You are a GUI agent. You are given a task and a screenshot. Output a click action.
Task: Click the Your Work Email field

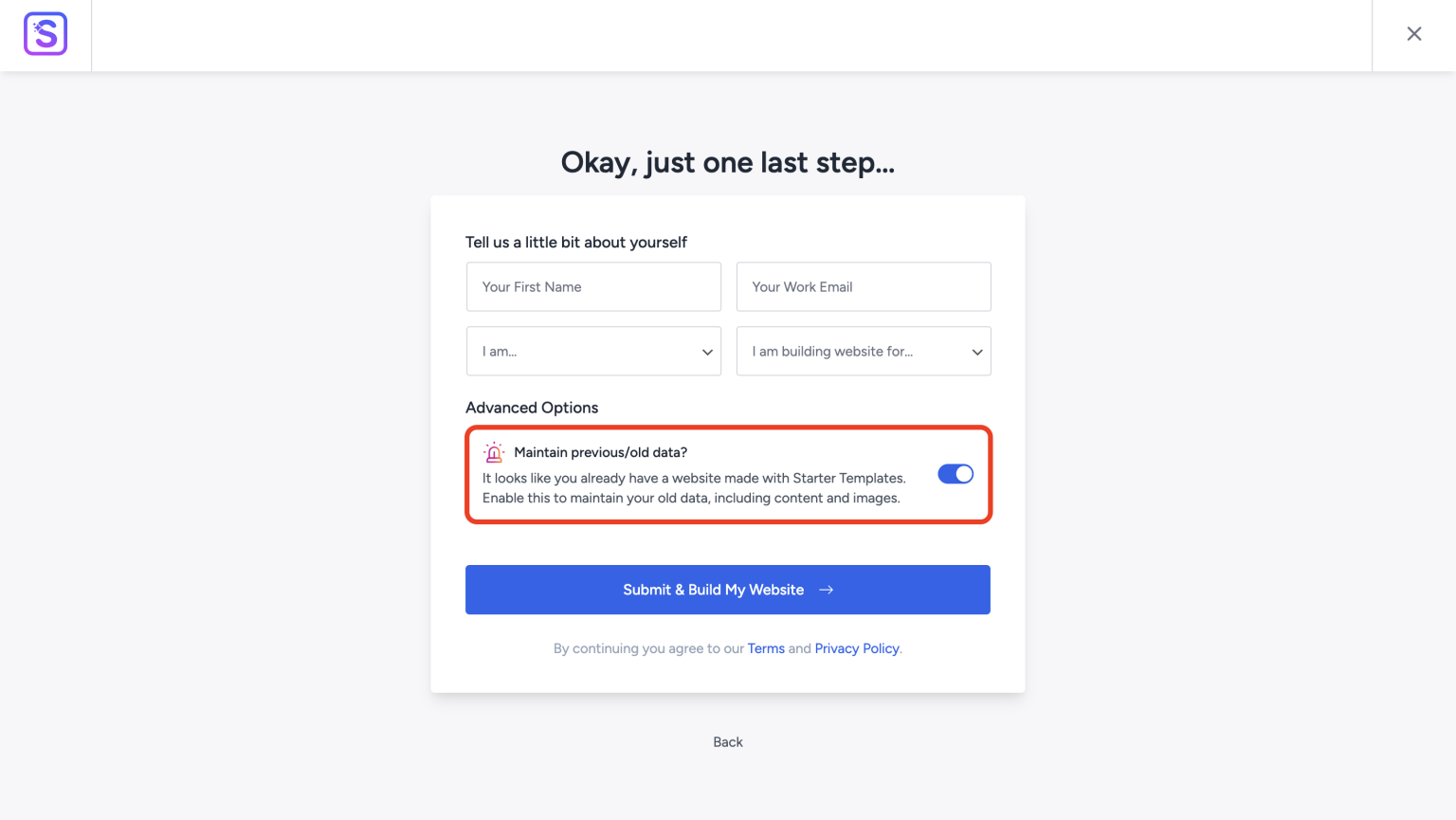pyautogui.click(x=864, y=286)
